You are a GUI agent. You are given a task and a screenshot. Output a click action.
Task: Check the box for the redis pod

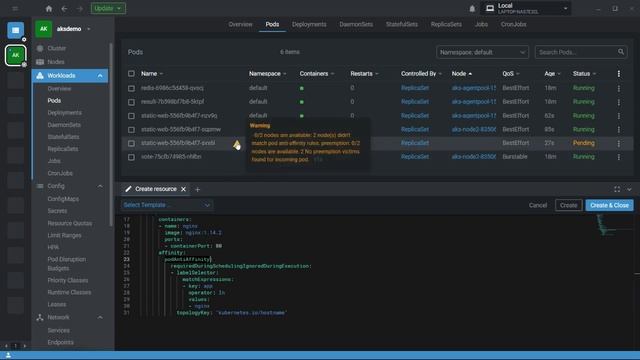tap(131, 88)
